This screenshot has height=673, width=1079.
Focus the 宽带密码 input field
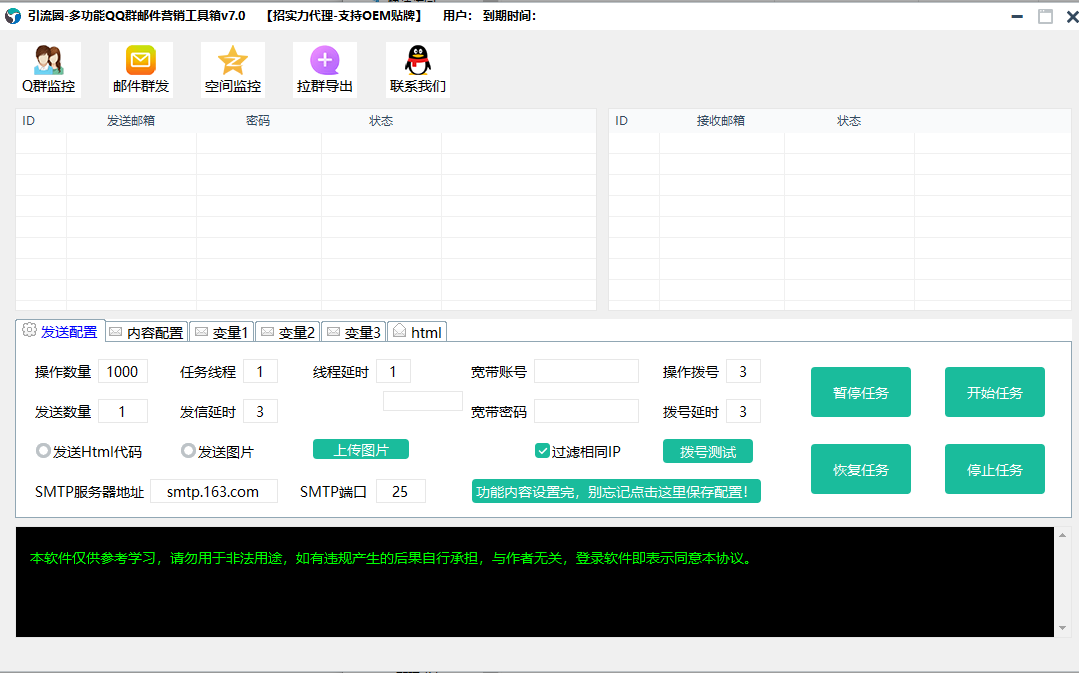pyautogui.click(x=586, y=412)
